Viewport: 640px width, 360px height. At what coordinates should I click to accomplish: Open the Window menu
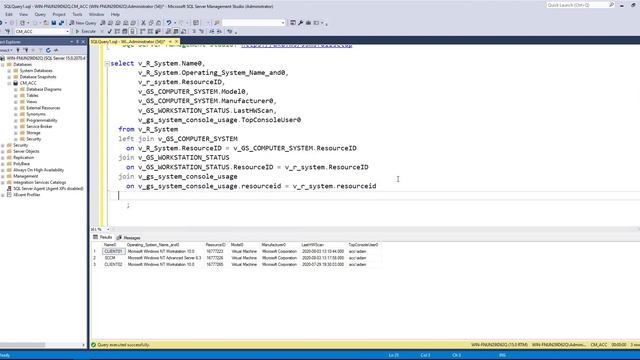click(96, 14)
